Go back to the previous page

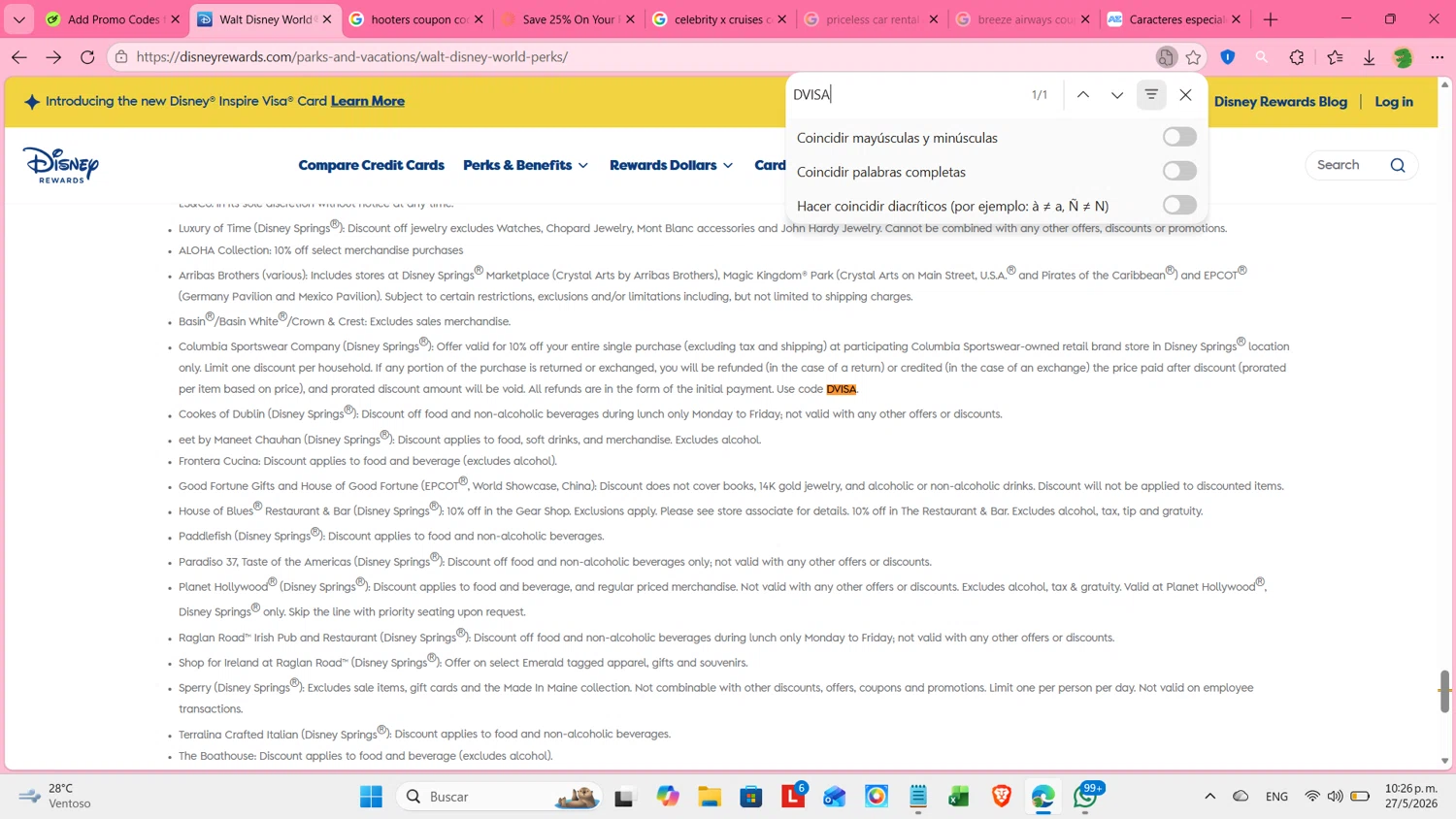pos(19,57)
